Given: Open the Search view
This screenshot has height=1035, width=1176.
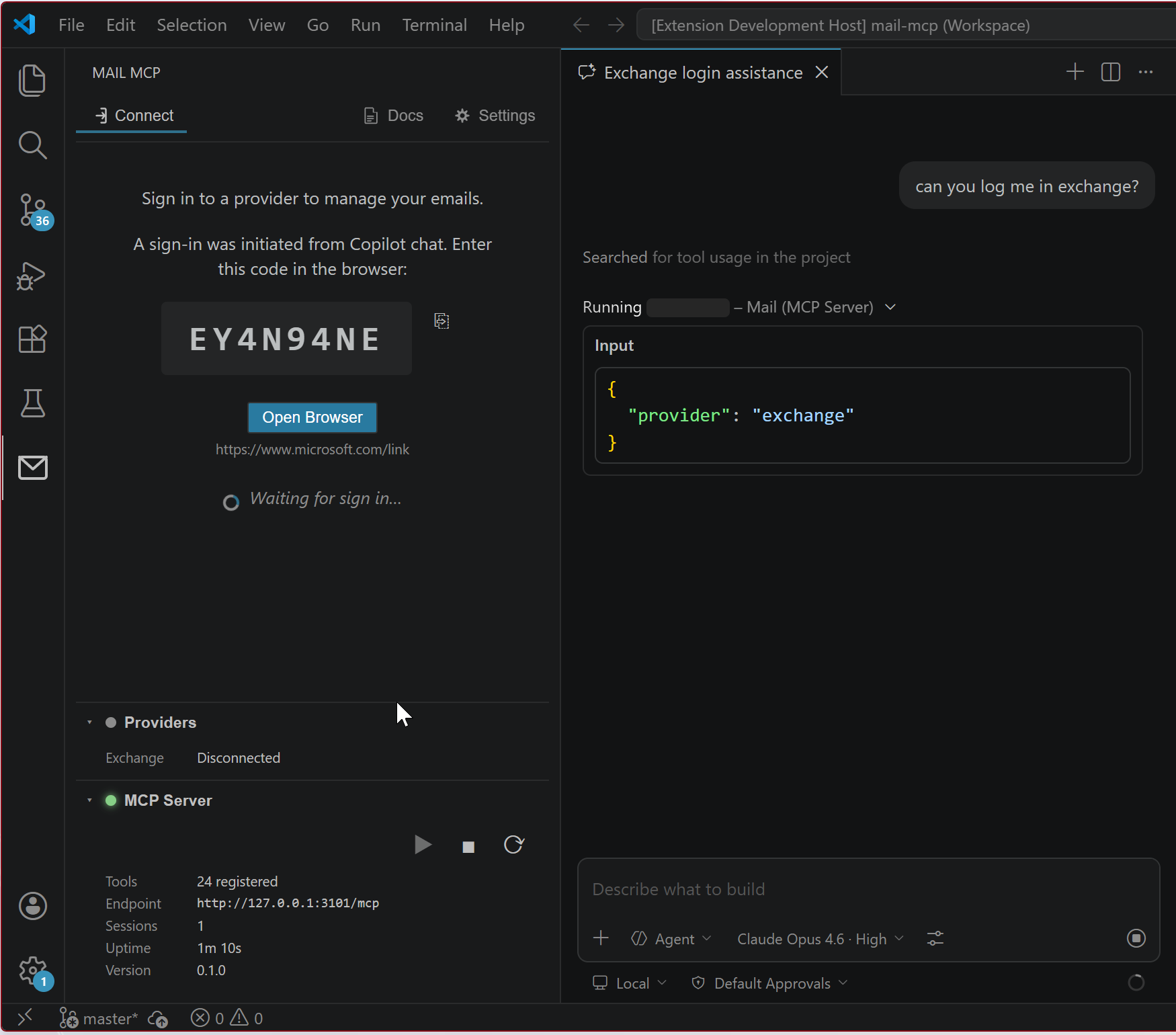Looking at the screenshot, I should tap(32, 144).
